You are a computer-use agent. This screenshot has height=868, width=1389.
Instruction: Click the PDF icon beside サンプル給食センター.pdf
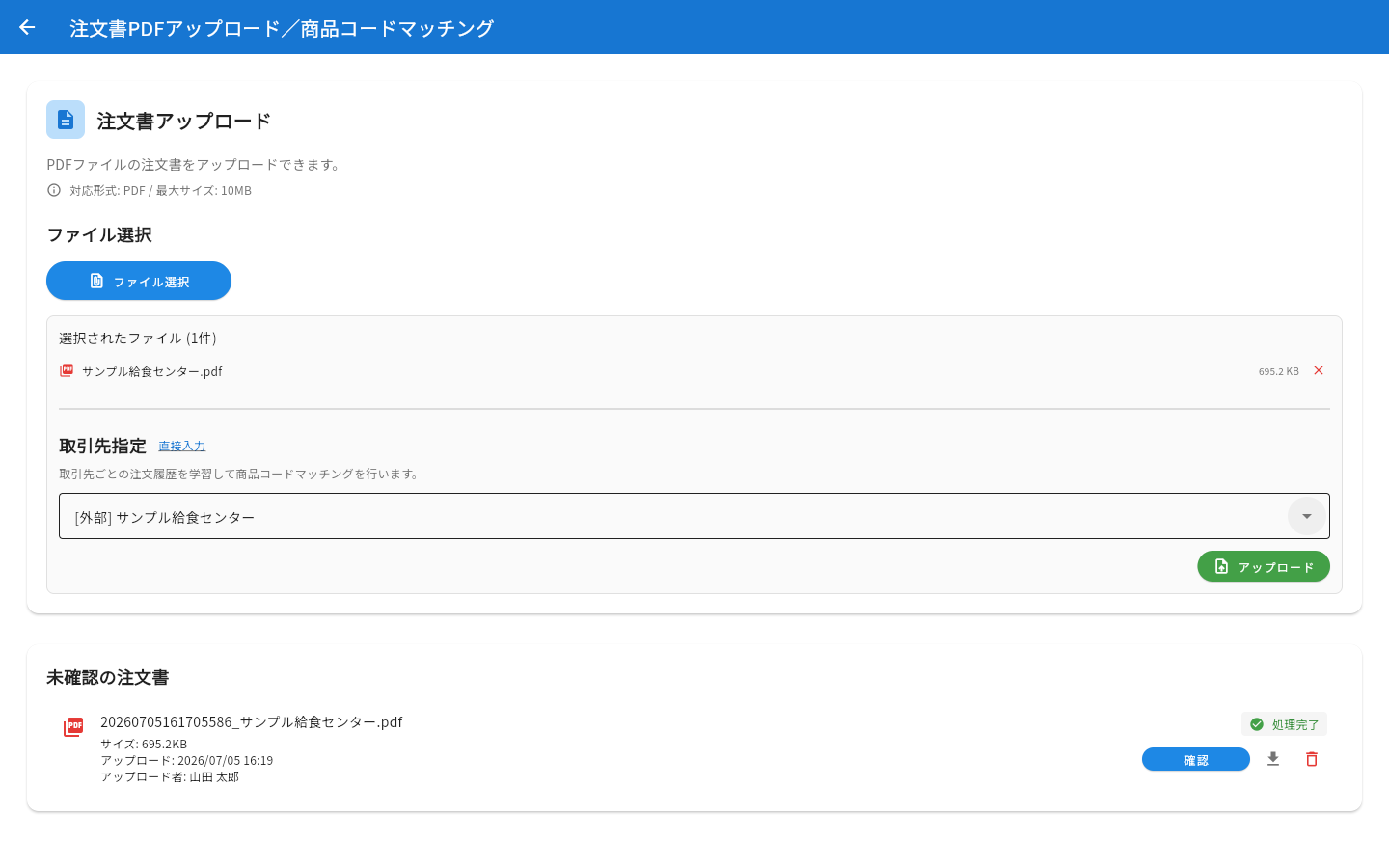67,370
